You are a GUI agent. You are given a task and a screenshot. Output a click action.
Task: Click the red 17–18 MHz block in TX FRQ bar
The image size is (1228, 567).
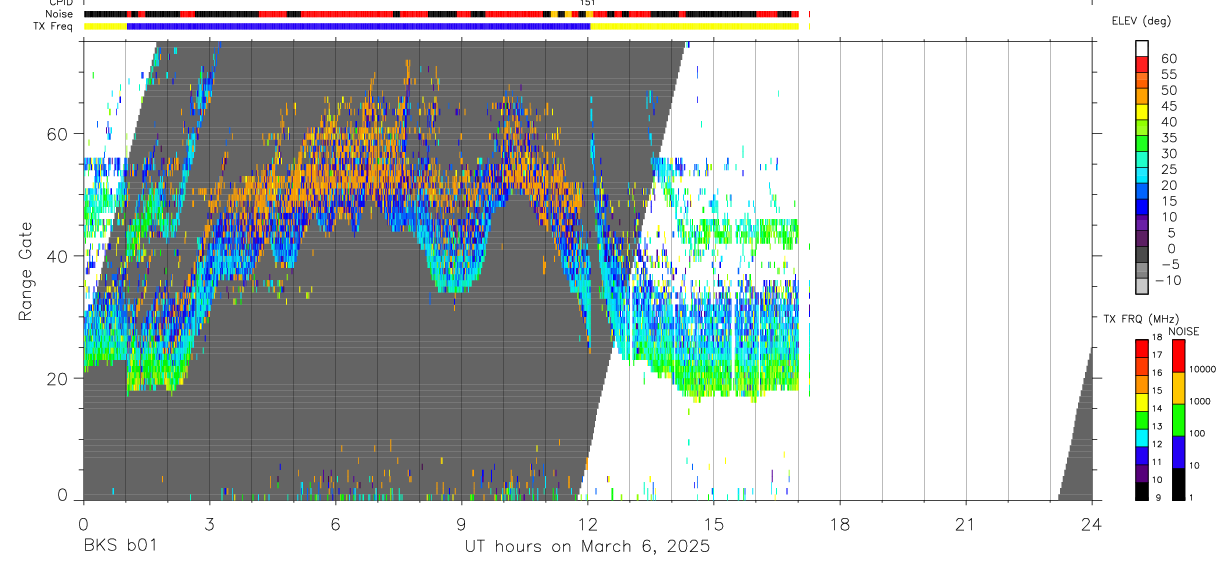click(1142, 348)
